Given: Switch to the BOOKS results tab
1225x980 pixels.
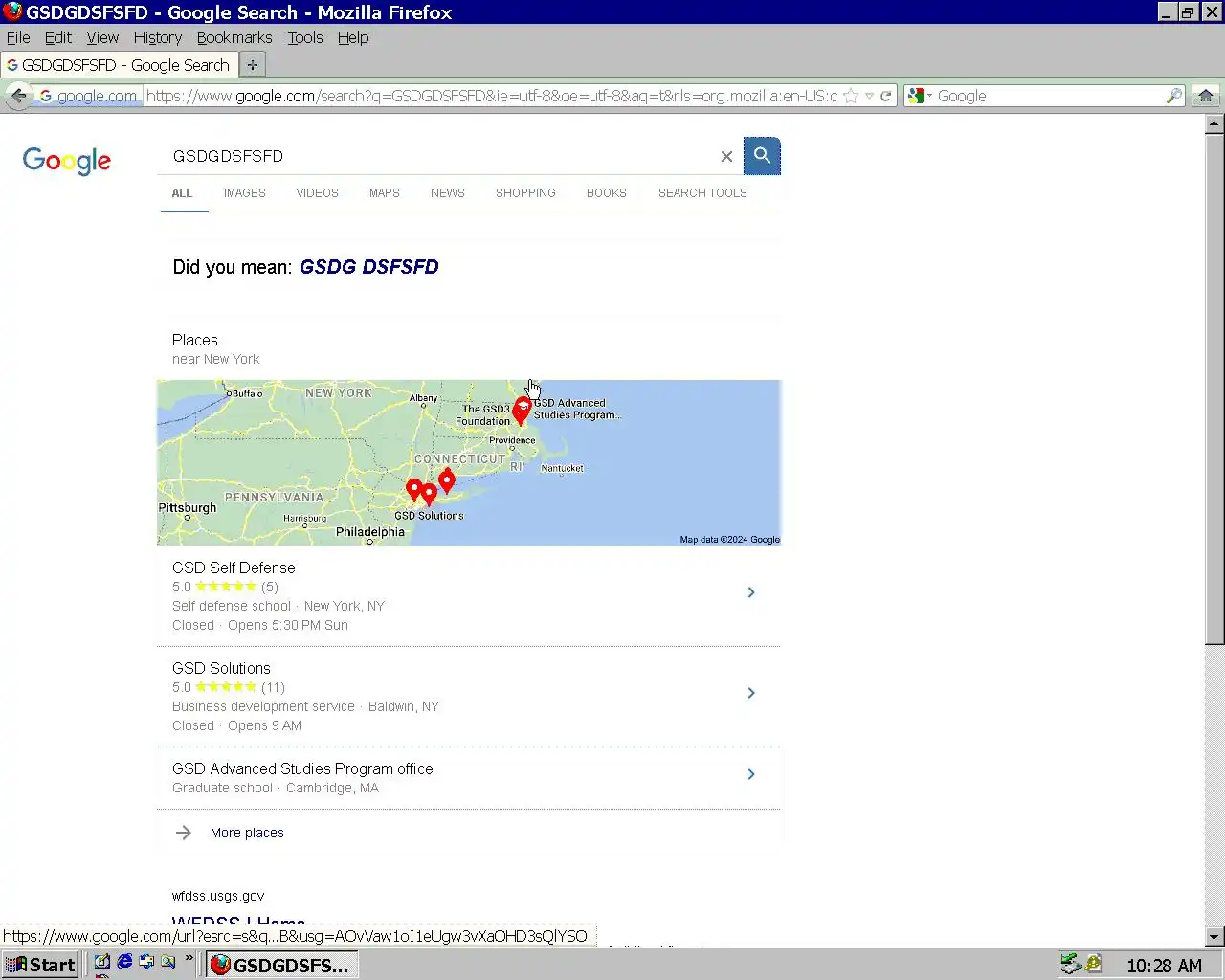Looking at the screenshot, I should (607, 193).
